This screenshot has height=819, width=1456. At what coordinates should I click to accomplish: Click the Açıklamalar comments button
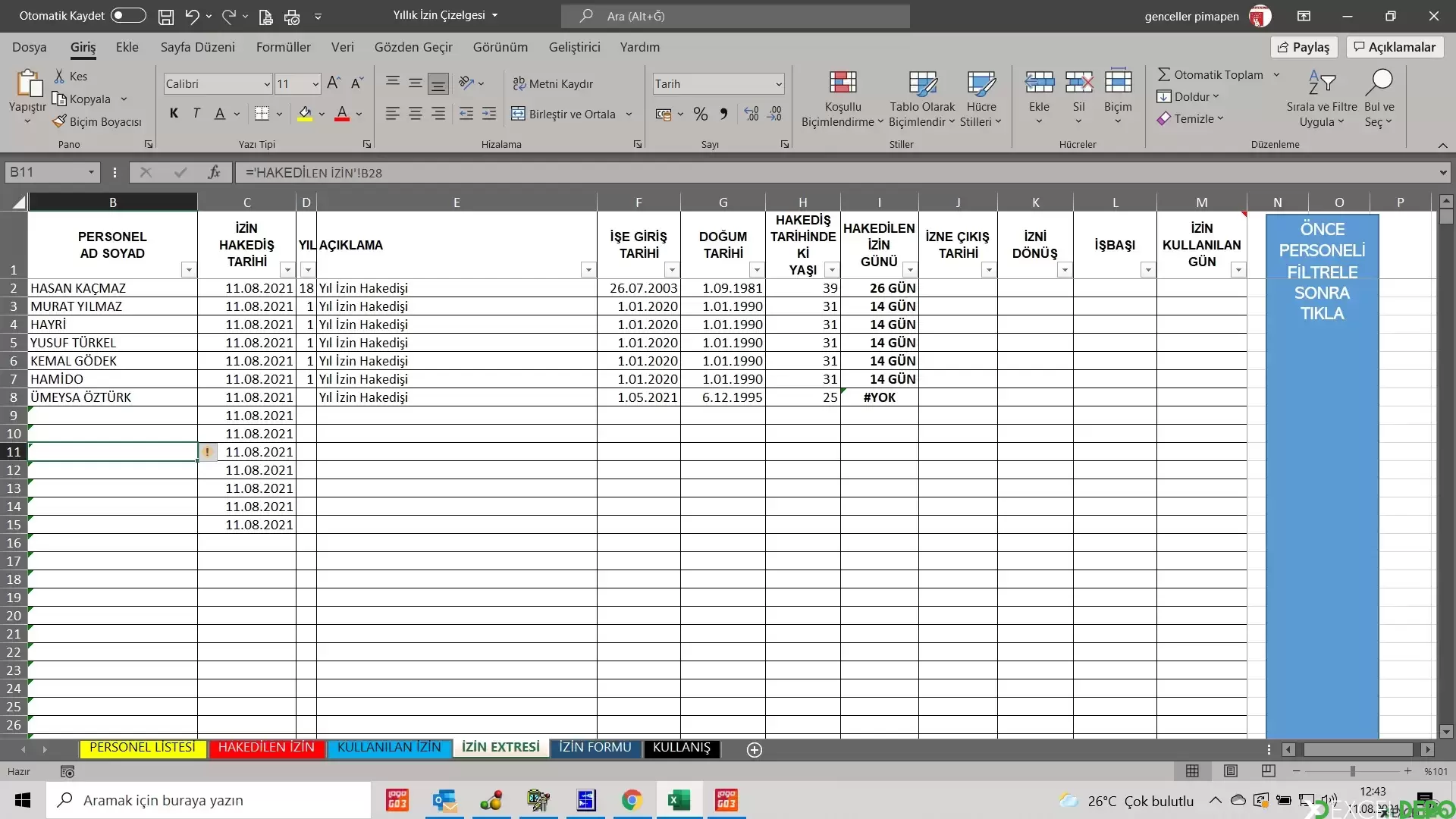(x=1395, y=47)
